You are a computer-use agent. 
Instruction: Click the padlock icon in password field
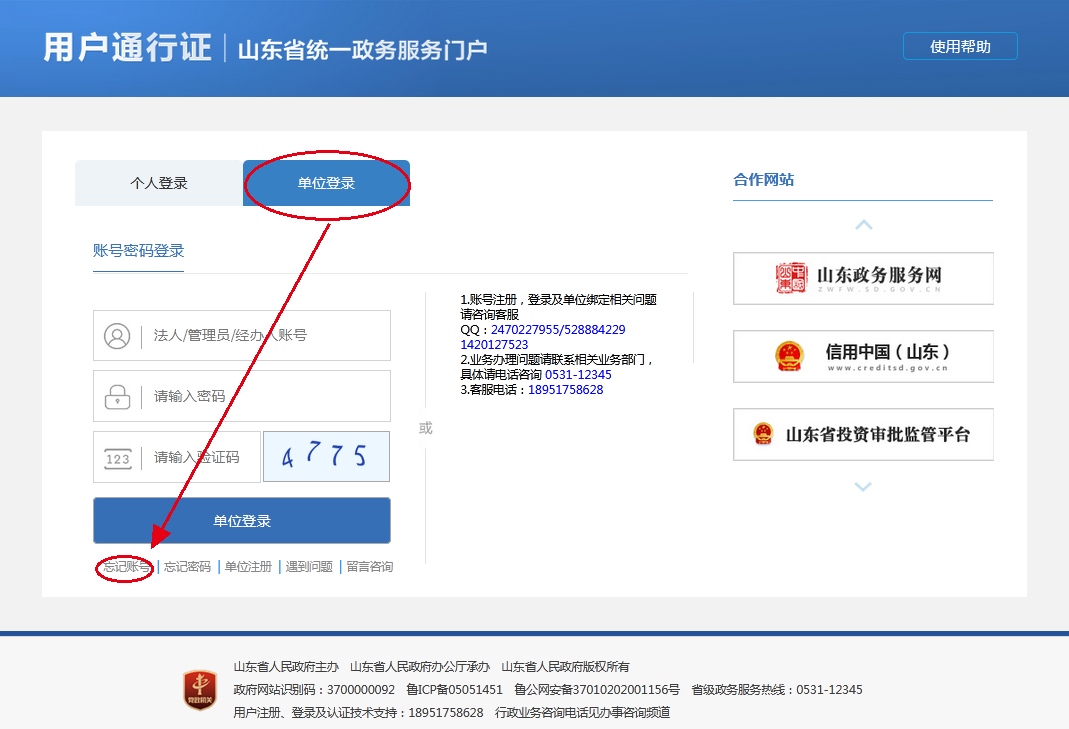point(117,396)
